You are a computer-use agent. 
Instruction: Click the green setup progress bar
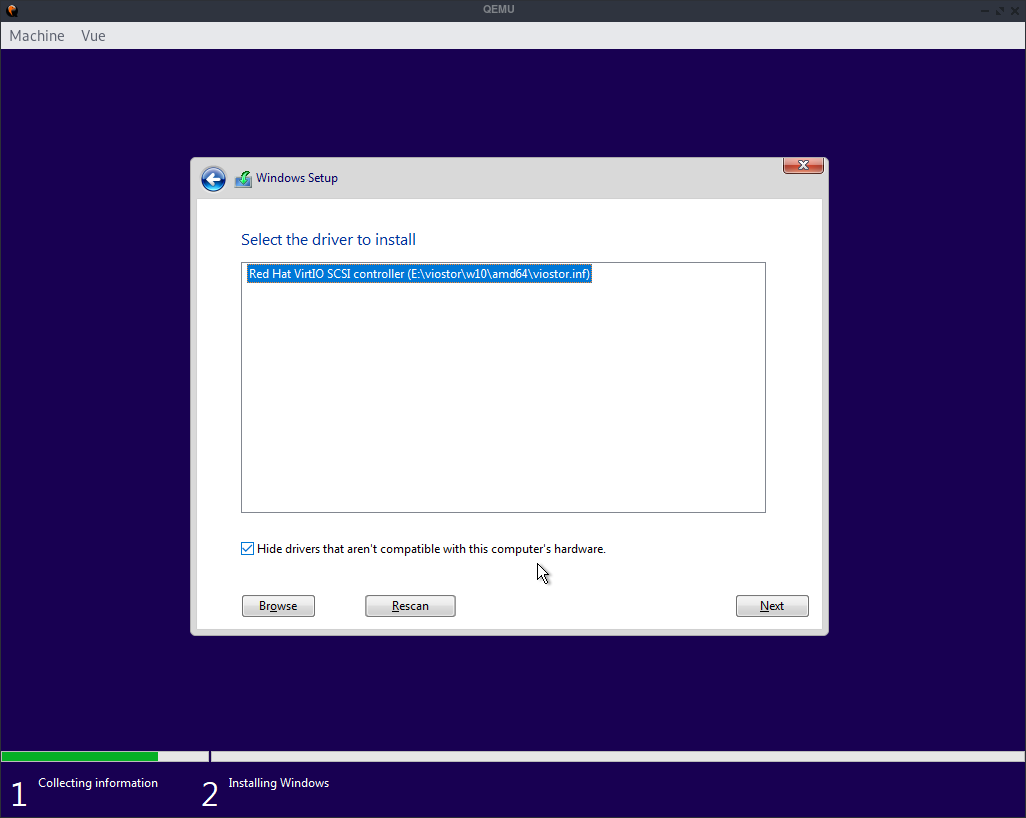(x=79, y=756)
